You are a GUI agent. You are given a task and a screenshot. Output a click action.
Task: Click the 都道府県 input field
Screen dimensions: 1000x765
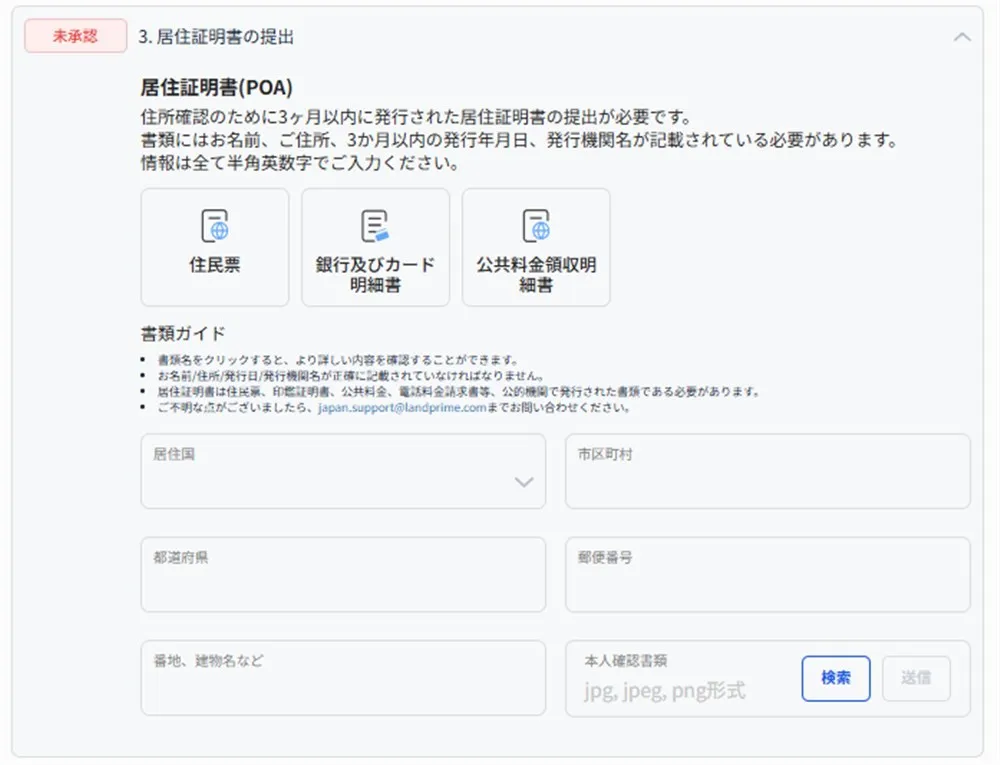coord(343,574)
